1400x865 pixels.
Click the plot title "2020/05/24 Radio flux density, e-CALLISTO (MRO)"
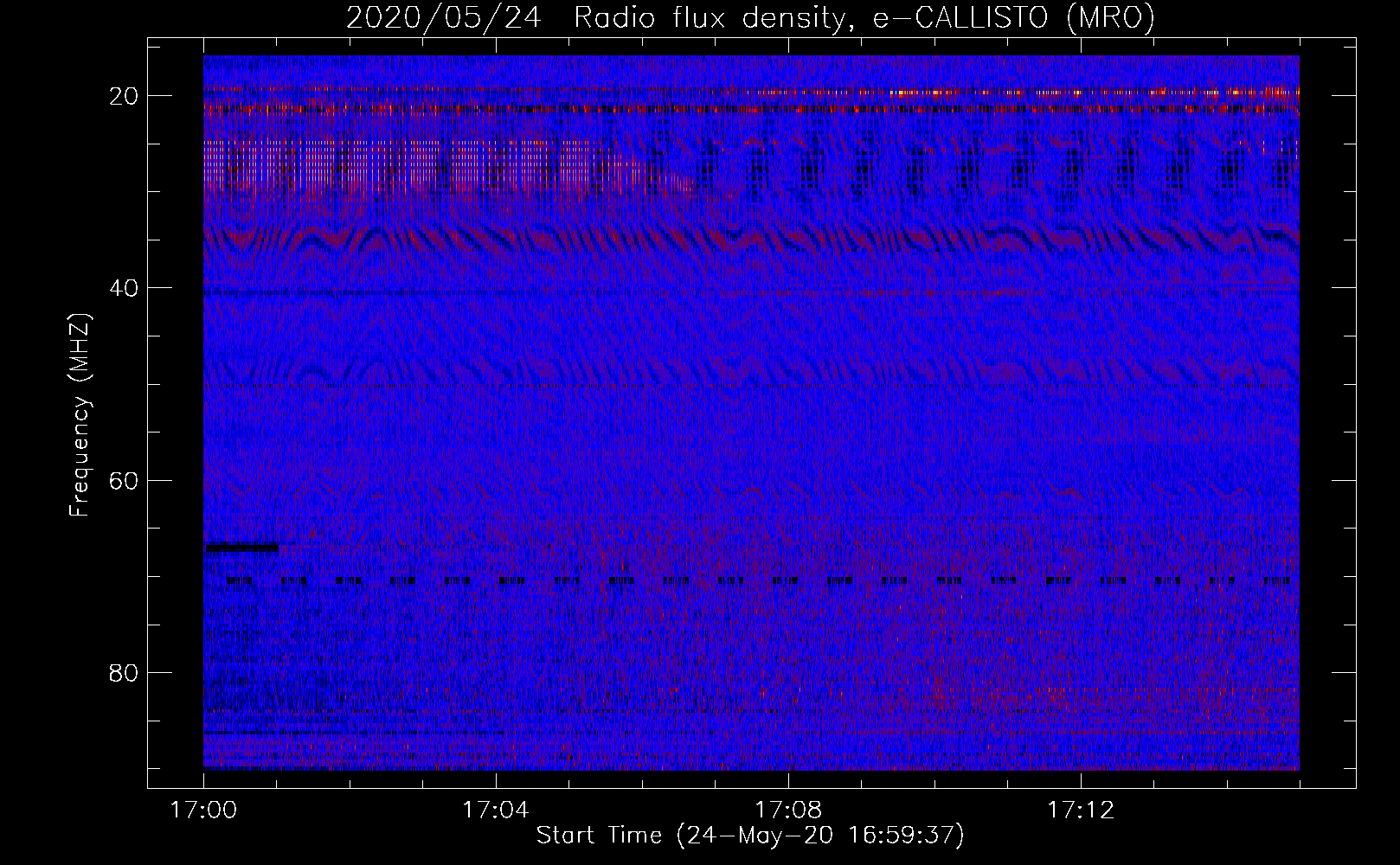click(750, 17)
